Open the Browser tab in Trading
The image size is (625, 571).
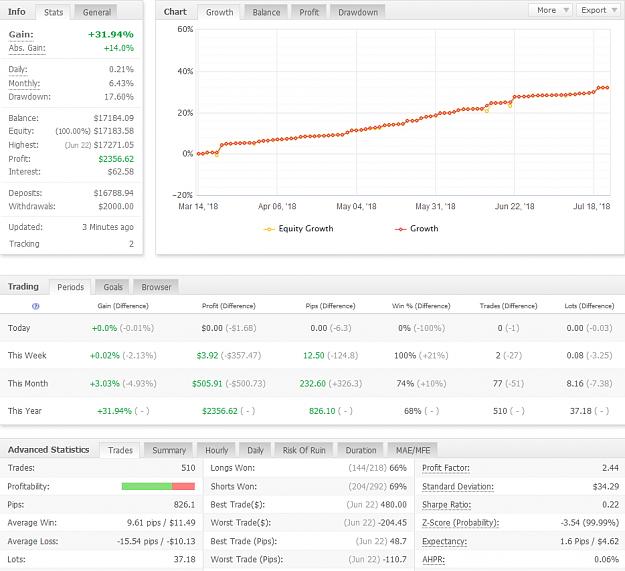pos(156,287)
